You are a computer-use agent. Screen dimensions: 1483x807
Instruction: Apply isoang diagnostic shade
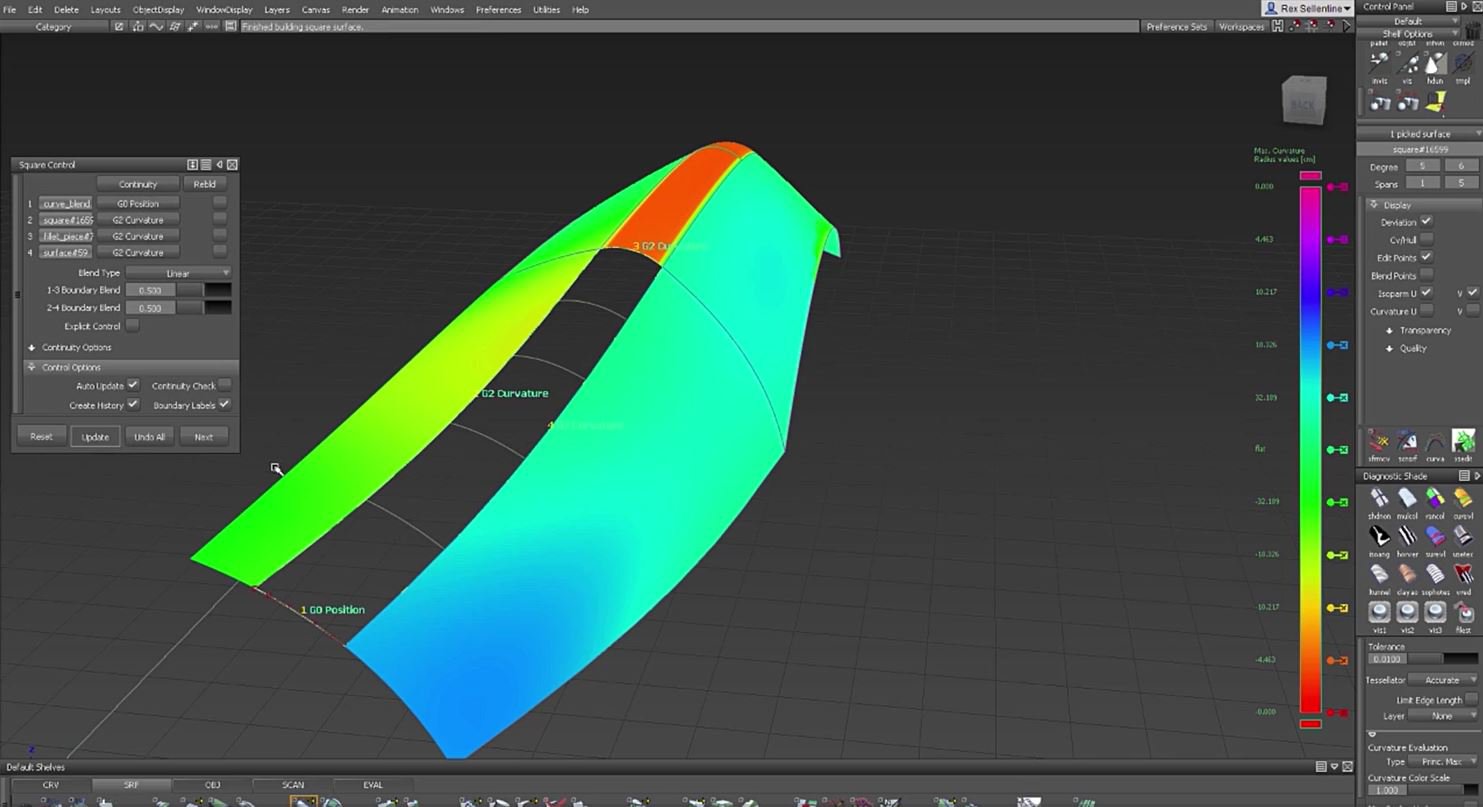[1379, 537]
